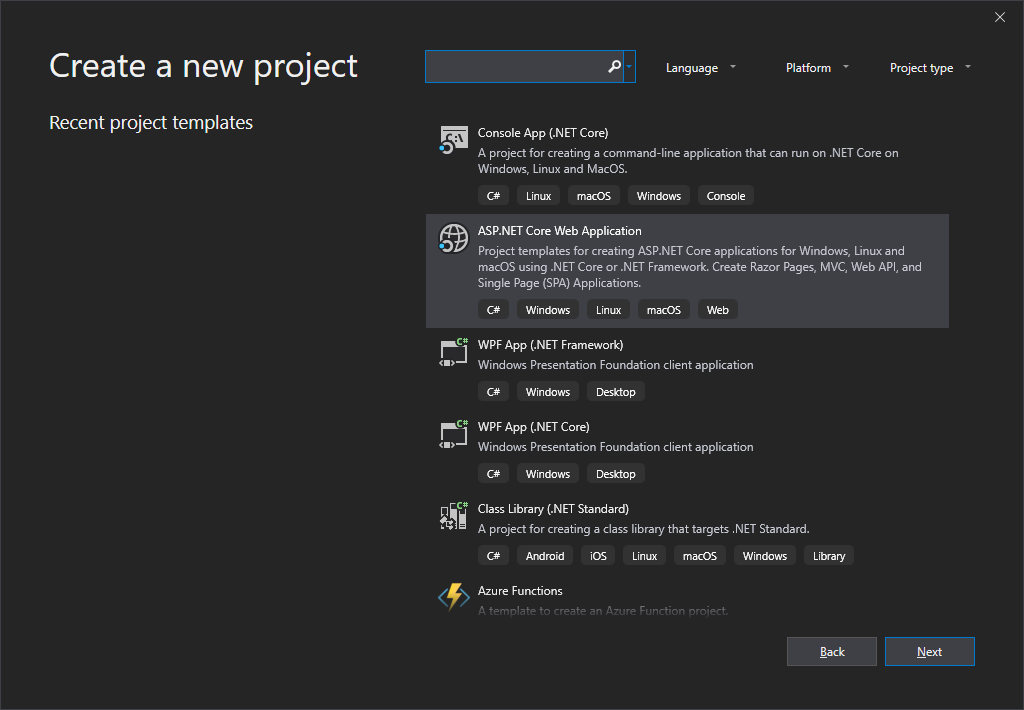Click the Windows tag under WPF App (.NET Core)
This screenshot has height=710, width=1024.
(x=547, y=474)
